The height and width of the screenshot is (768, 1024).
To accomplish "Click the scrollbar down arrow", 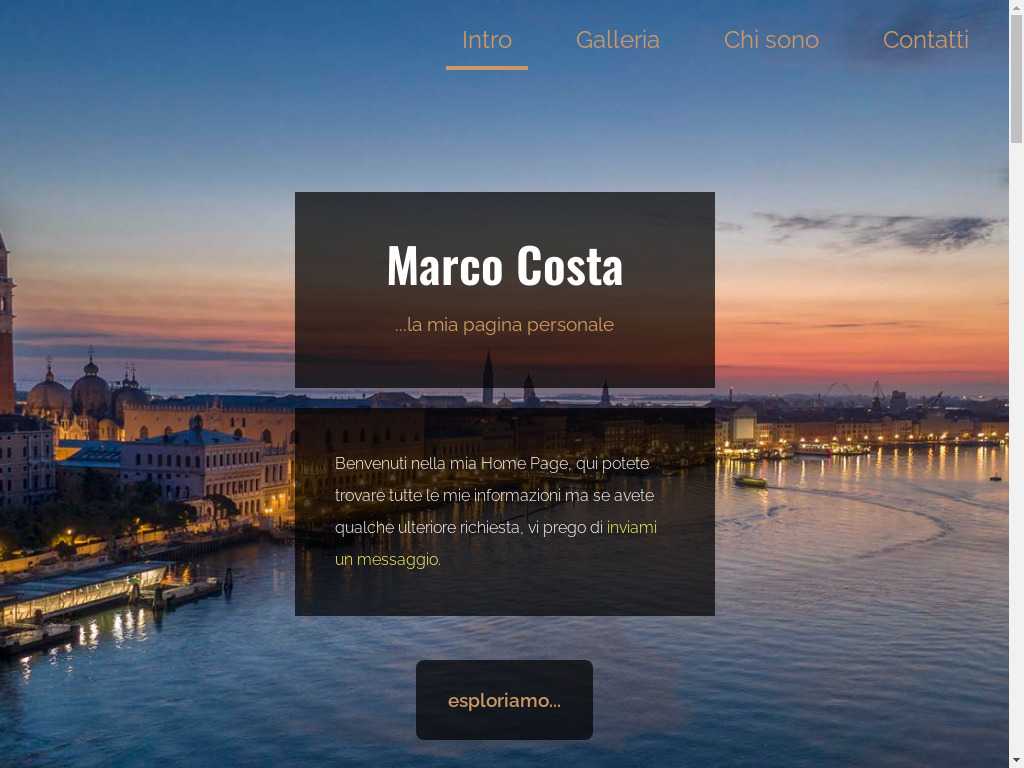I will click(x=1016, y=761).
